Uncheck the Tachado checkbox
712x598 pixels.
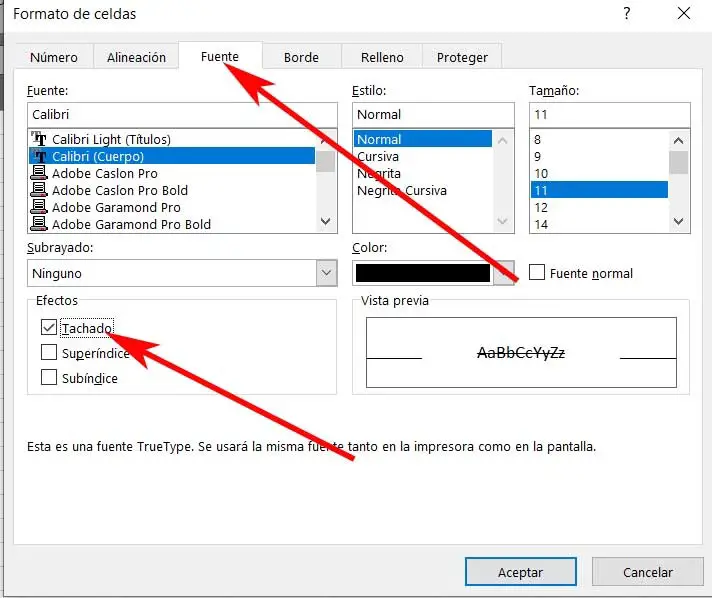49,327
